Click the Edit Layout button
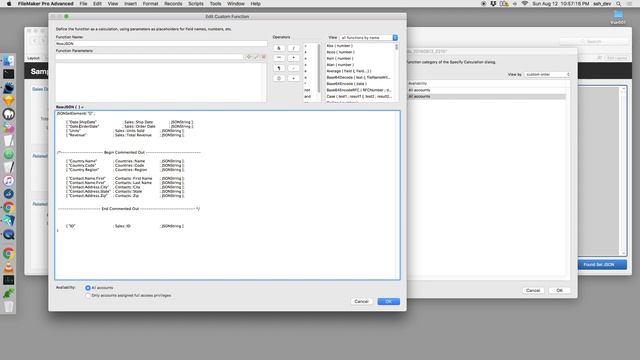 click(x=617, y=58)
